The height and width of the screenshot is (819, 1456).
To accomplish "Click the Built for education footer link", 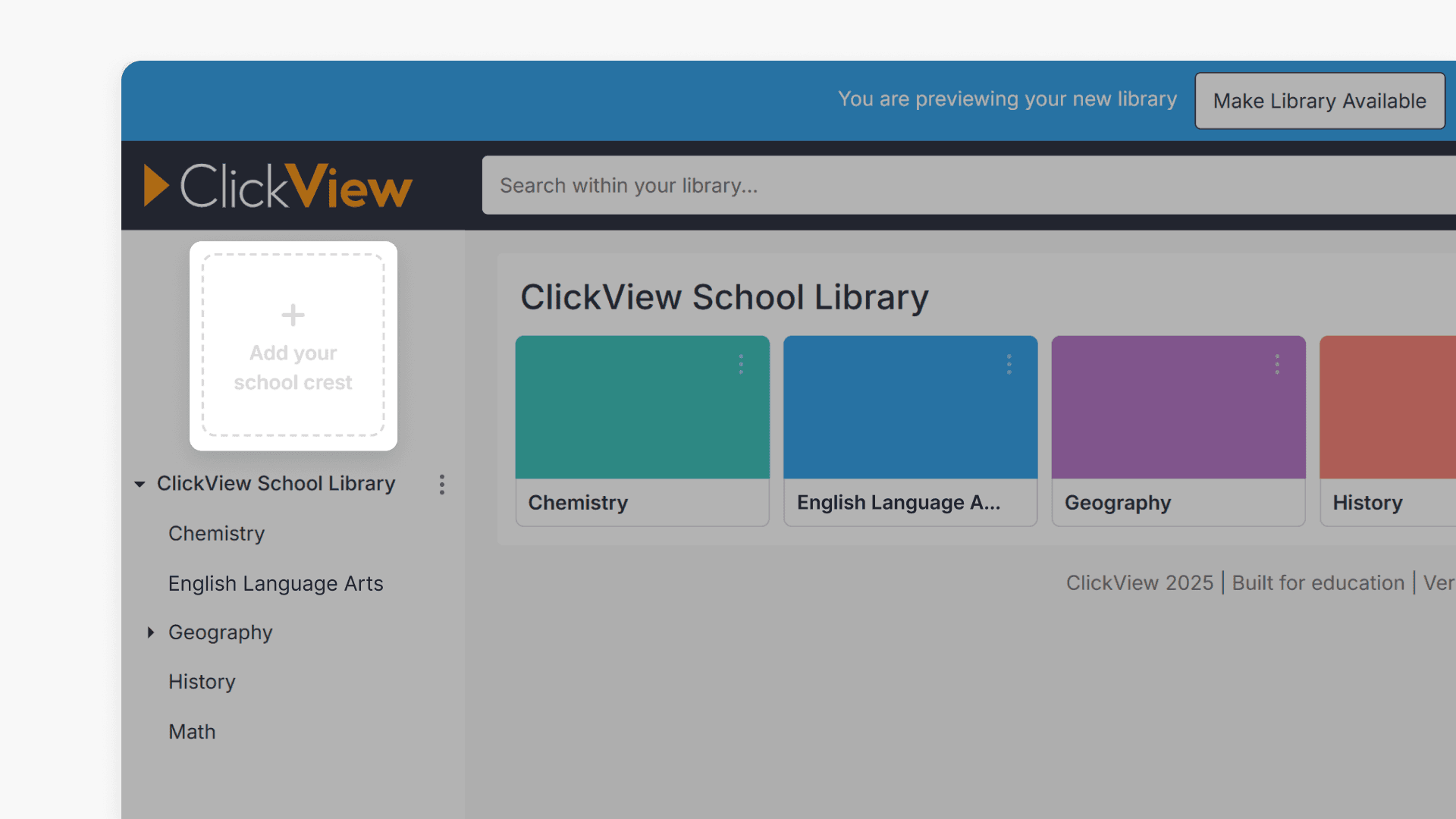I will coord(1317,582).
